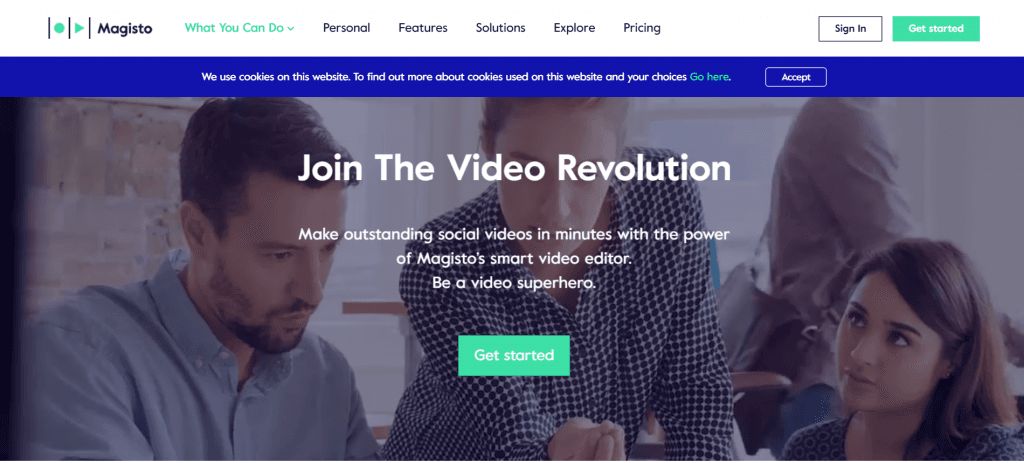Click the green circle in the Magisto logo

(x=59, y=28)
